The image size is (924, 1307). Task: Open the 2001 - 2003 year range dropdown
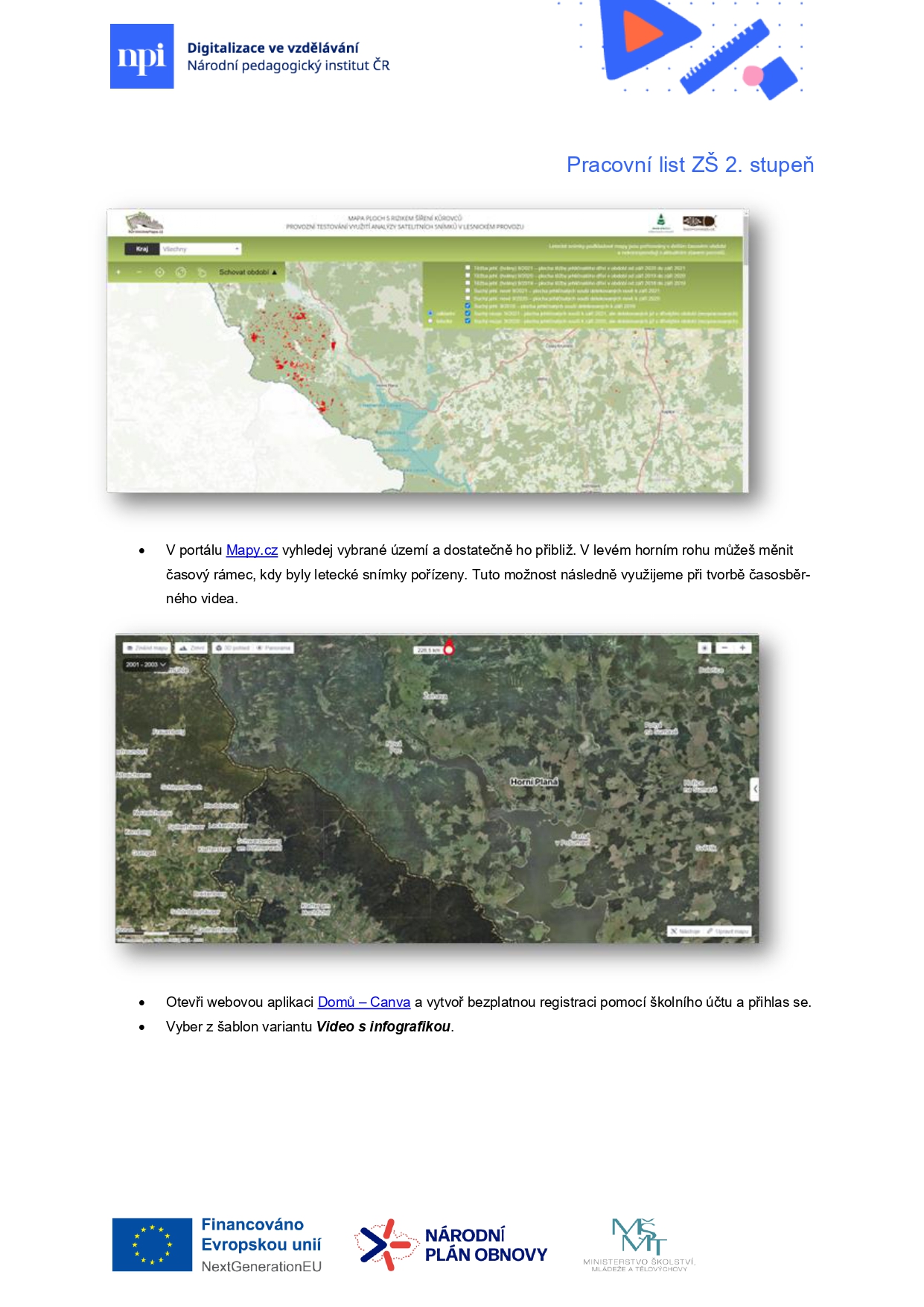[146, 664]
